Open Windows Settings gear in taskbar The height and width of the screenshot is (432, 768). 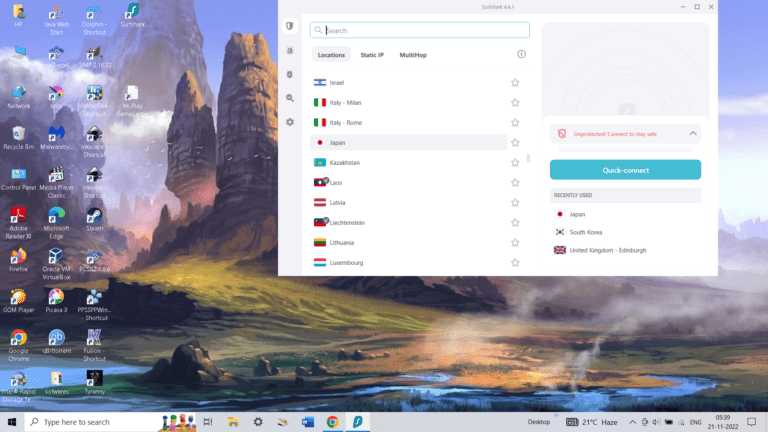point(258,422)
